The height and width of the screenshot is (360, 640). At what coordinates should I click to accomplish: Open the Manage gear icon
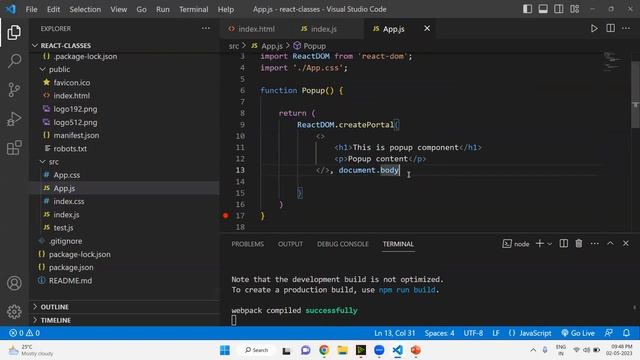click(x=14, y=312)
